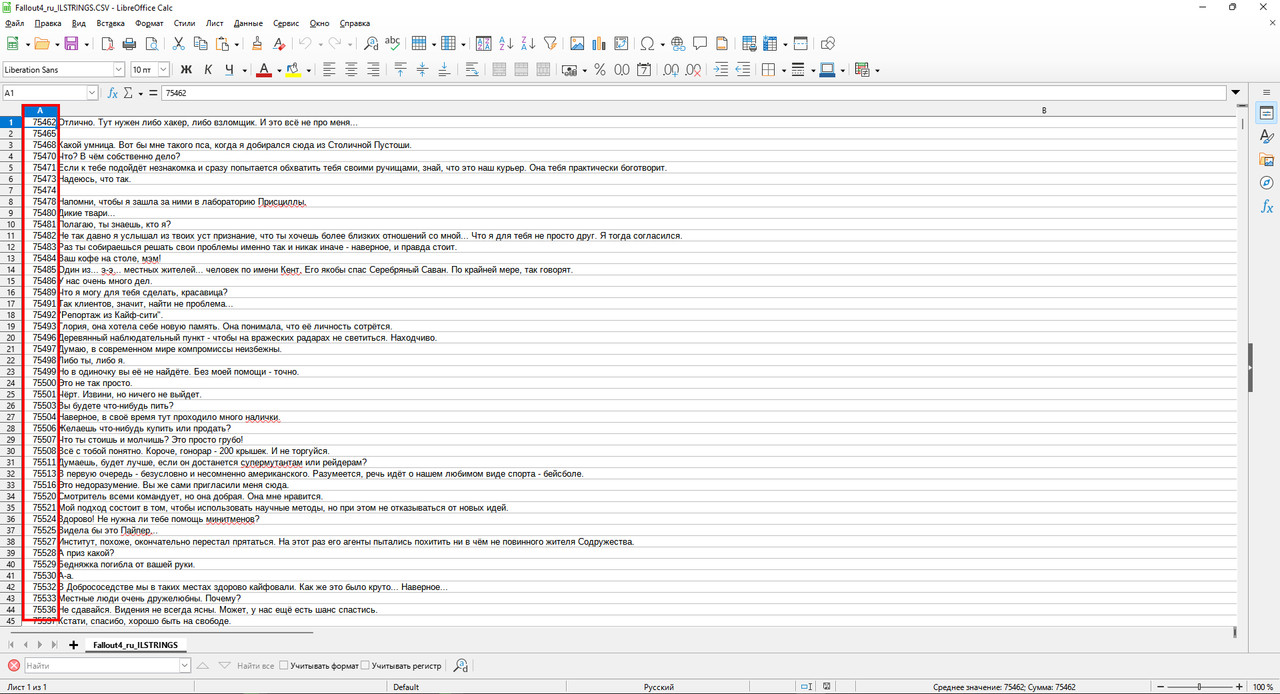
Task: Open the Данные menu
Action: [x=249, y=22]
